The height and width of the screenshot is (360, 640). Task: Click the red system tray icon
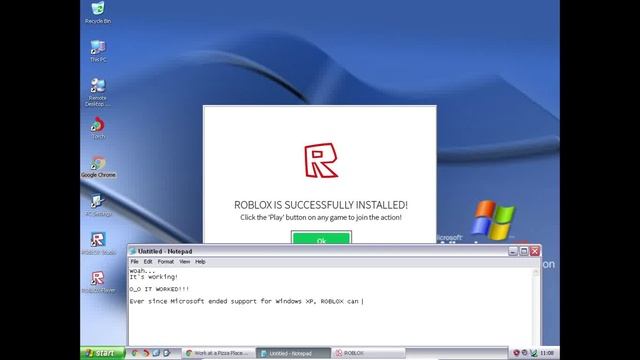tap(516, 353)
